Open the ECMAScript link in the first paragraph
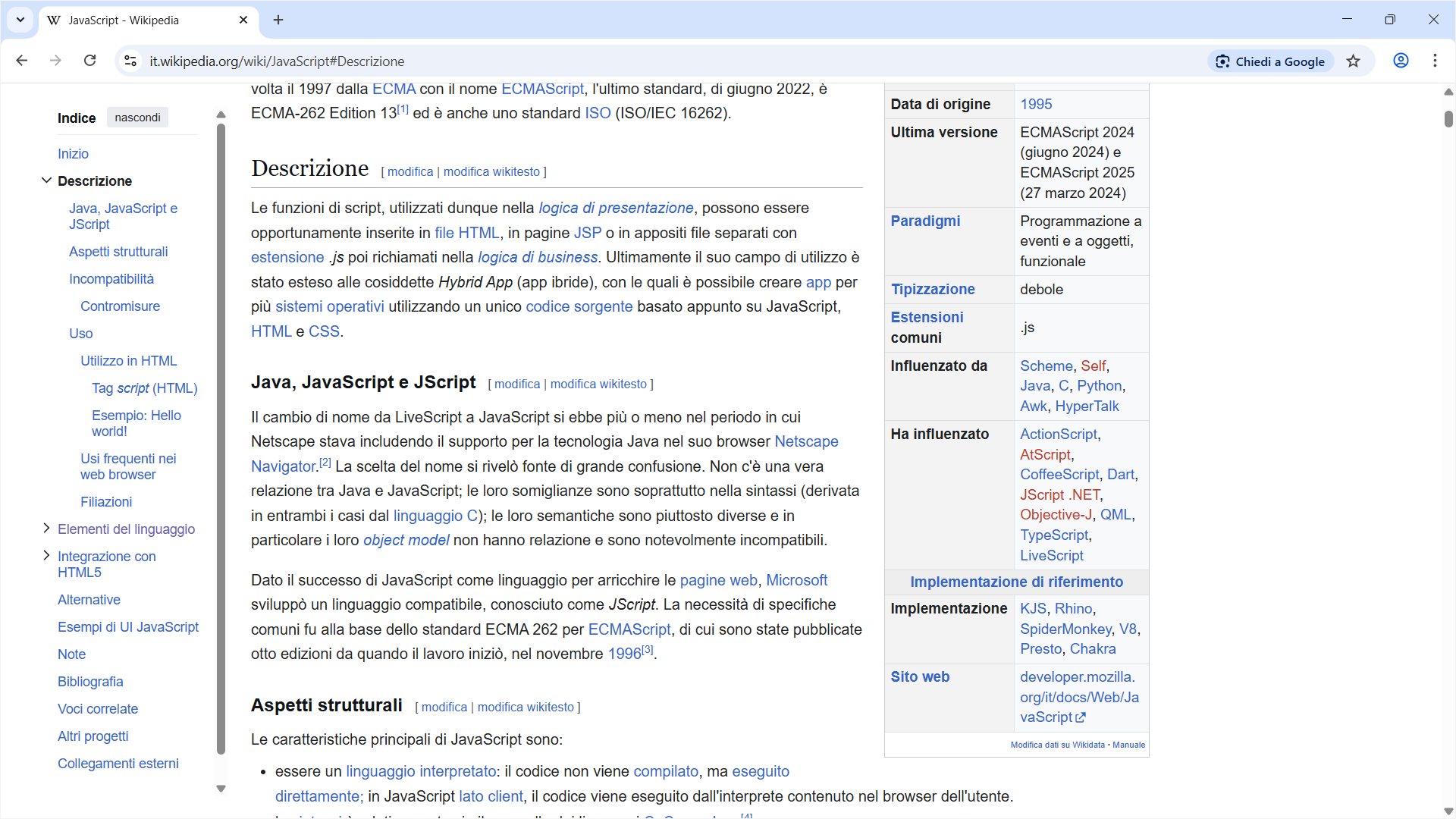The height and width of the screenshot is (819, 1456). 542,89
